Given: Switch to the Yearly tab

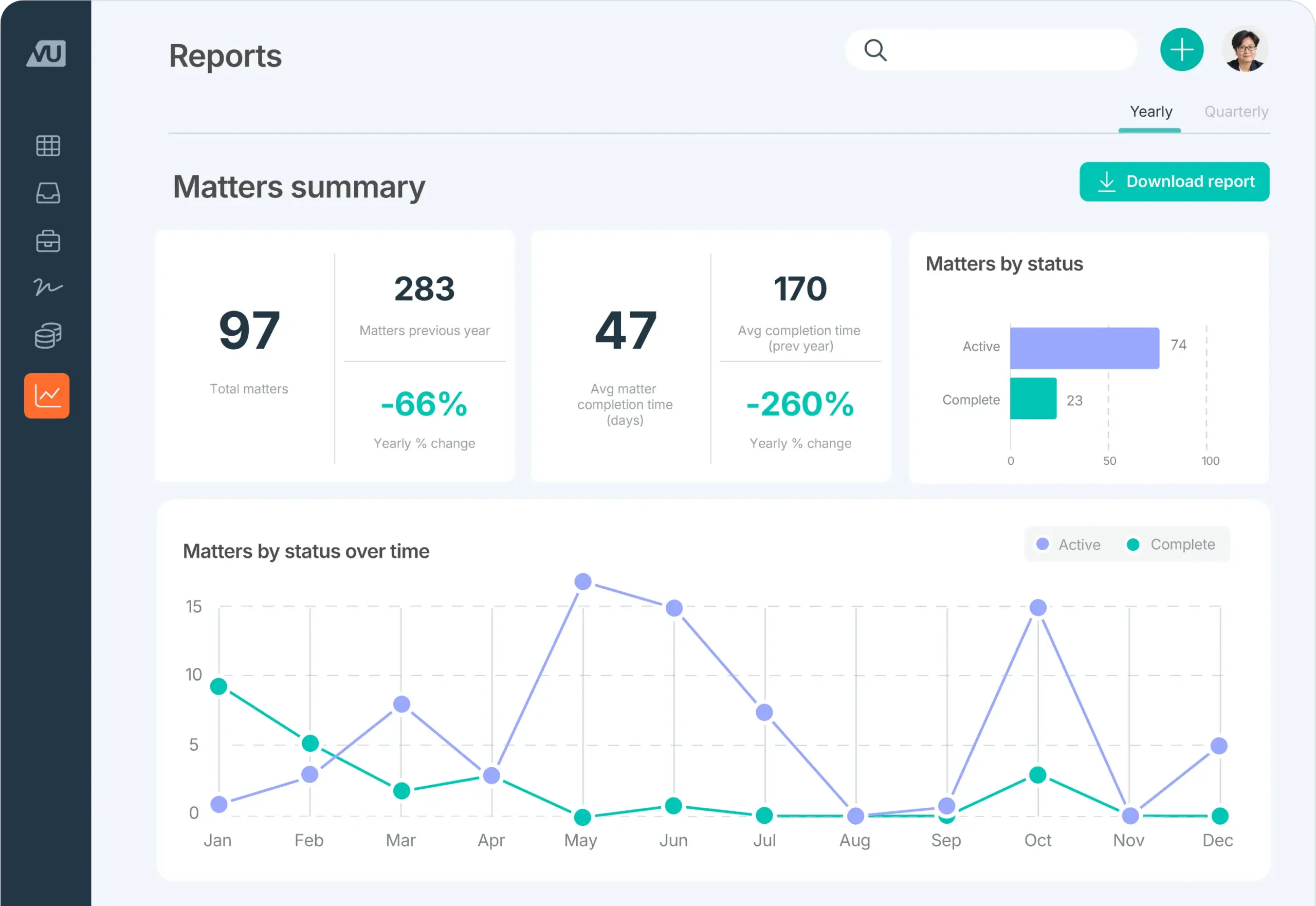Looking at the screenshot, I should pyautogui.click(x=1150, y=112).
